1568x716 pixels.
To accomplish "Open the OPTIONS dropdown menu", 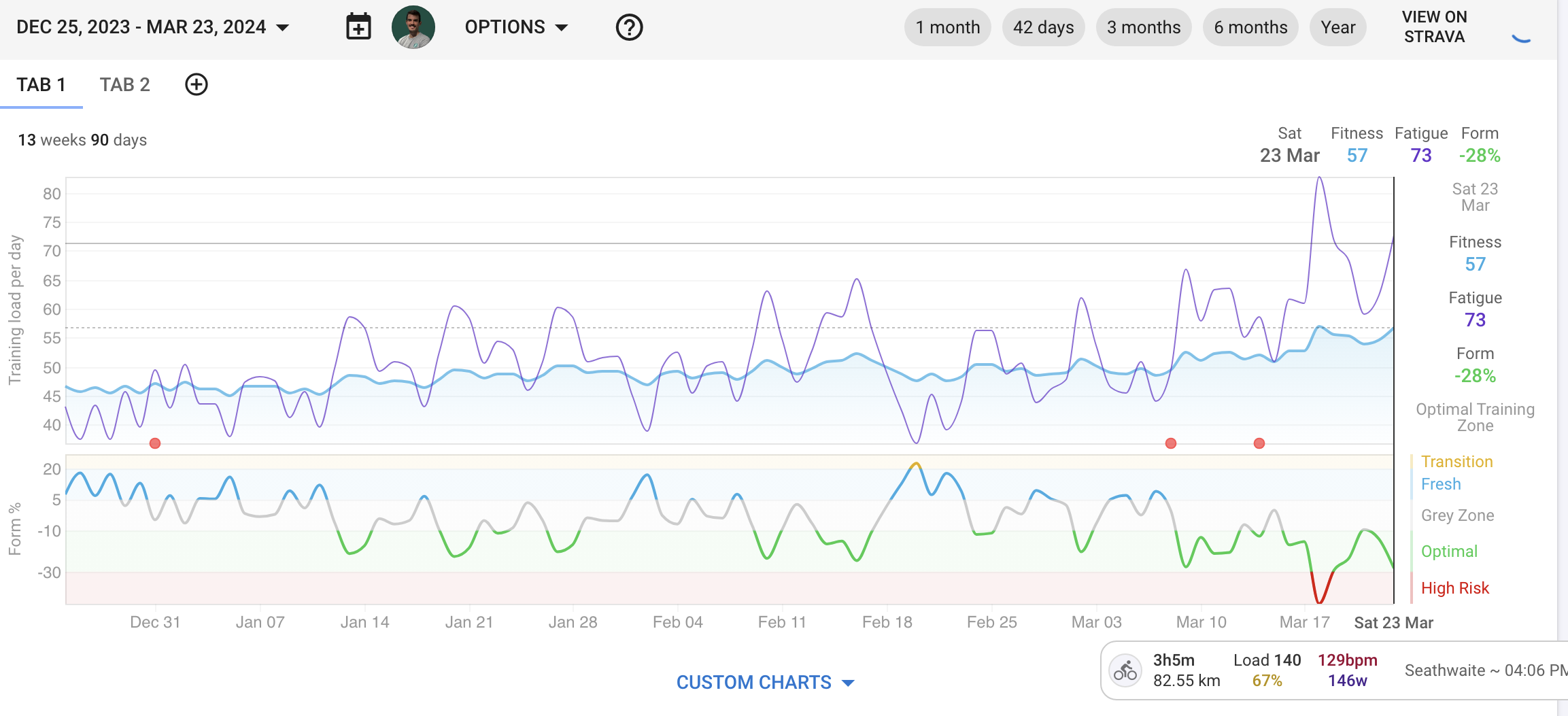I will (x=516, y=27).
